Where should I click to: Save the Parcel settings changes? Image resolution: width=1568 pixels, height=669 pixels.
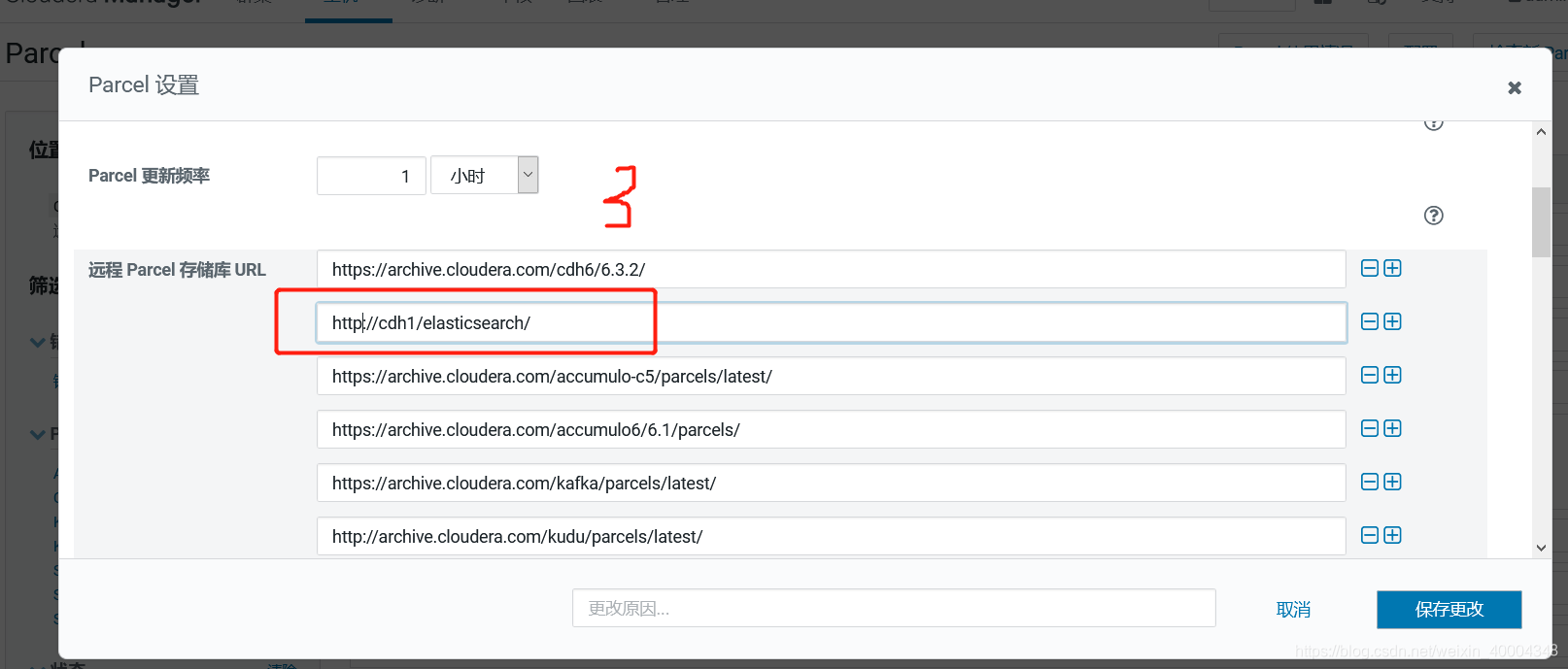click(1449, 610)
